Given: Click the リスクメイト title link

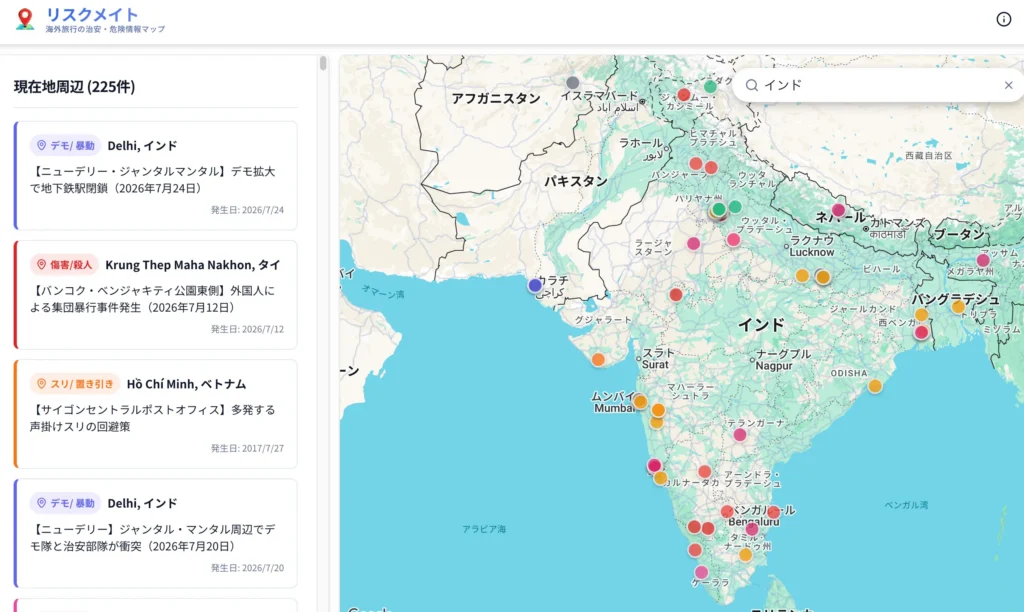Looking at the screenshot, I should 92,14.
